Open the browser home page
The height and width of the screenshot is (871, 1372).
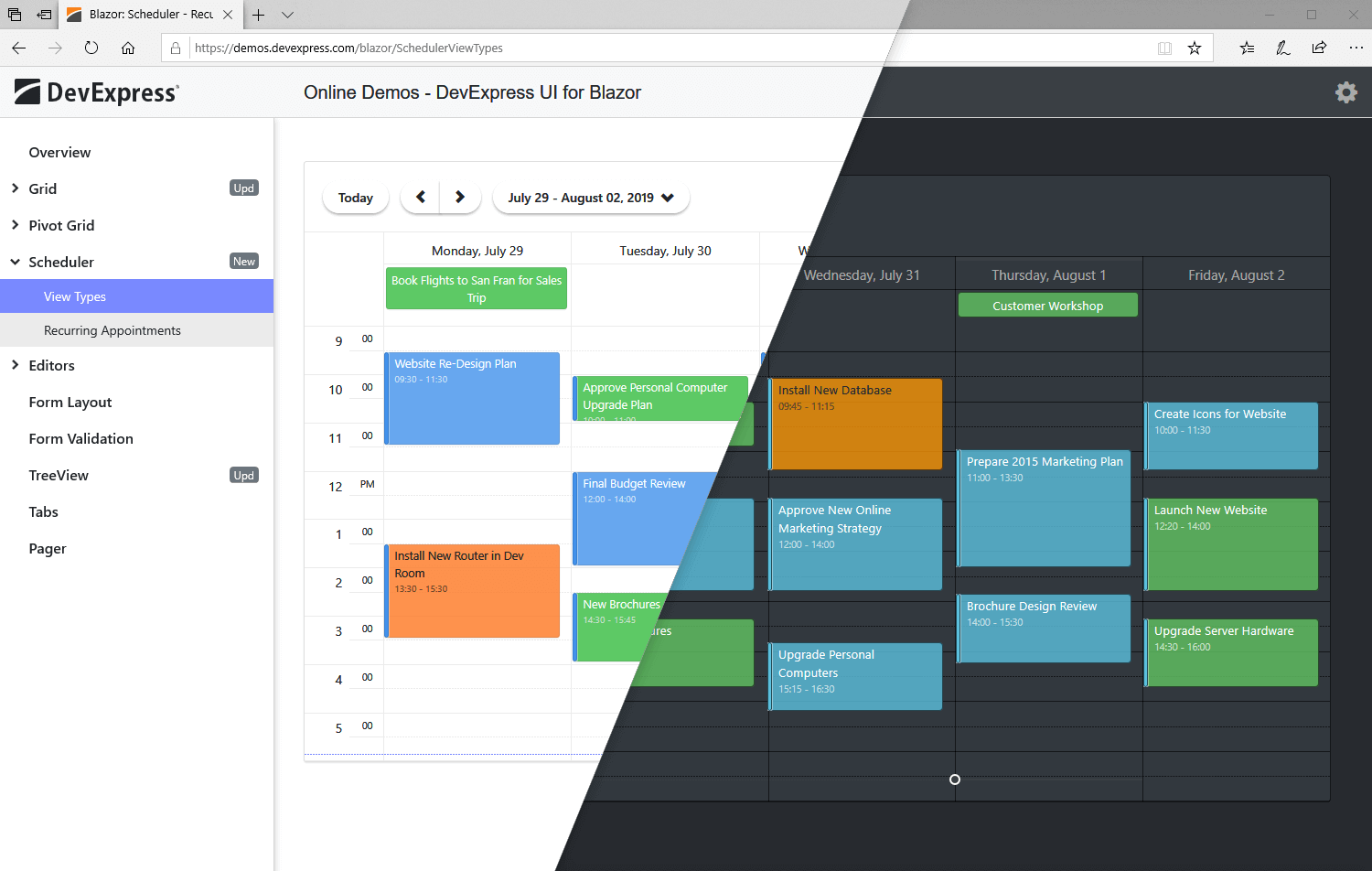[128, 48]
